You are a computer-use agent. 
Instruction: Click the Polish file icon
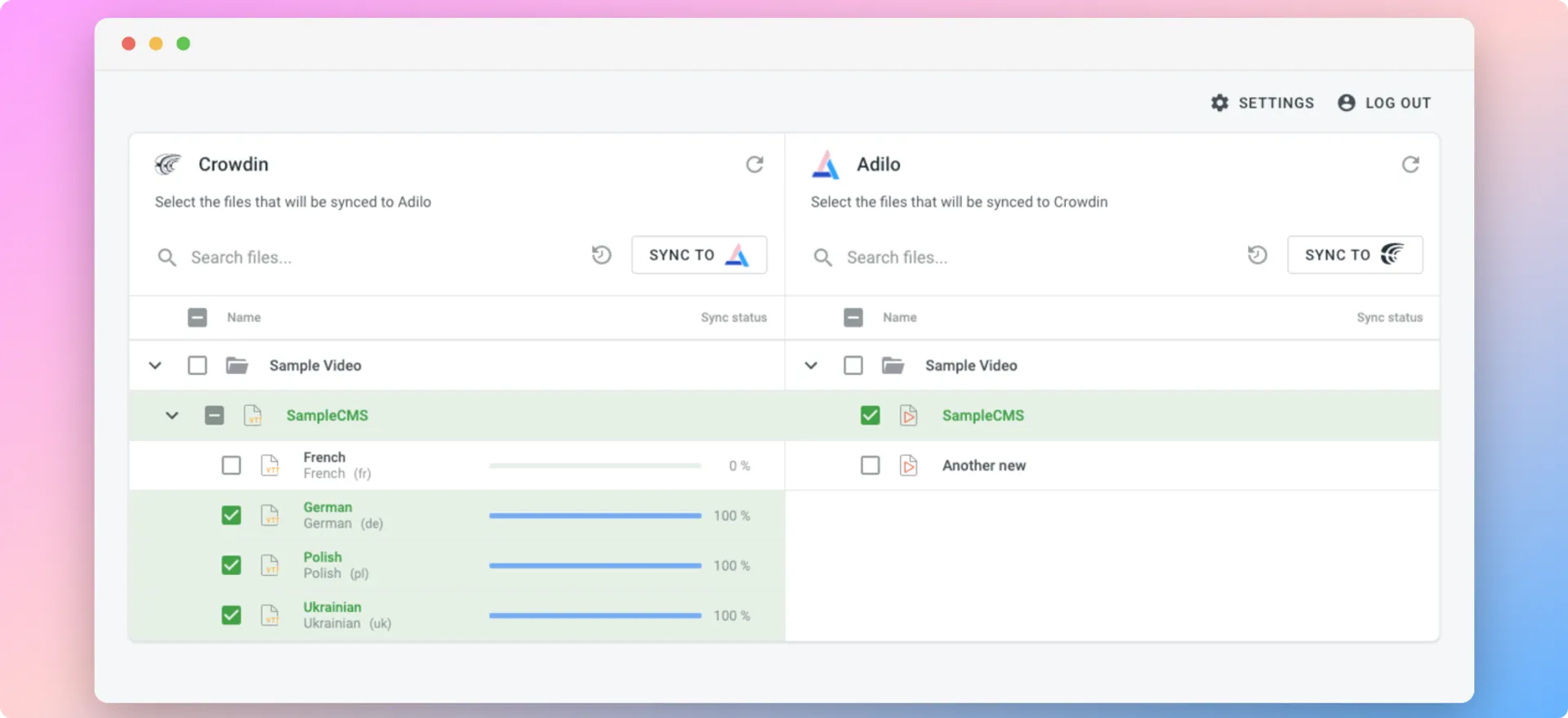(x=270, y=565)
